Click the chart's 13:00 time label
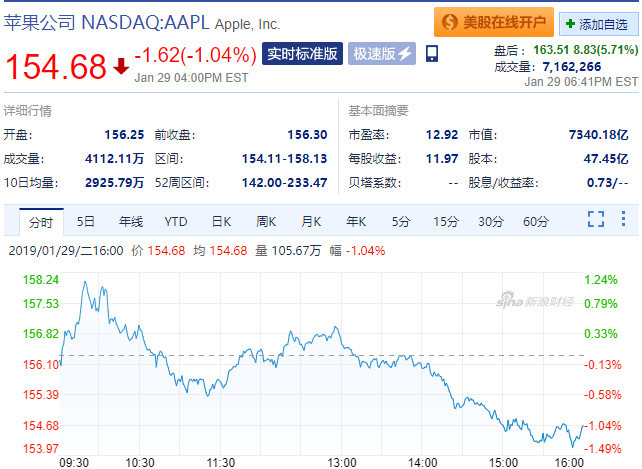This screenshot has height=469, width=642. (342, 463)
